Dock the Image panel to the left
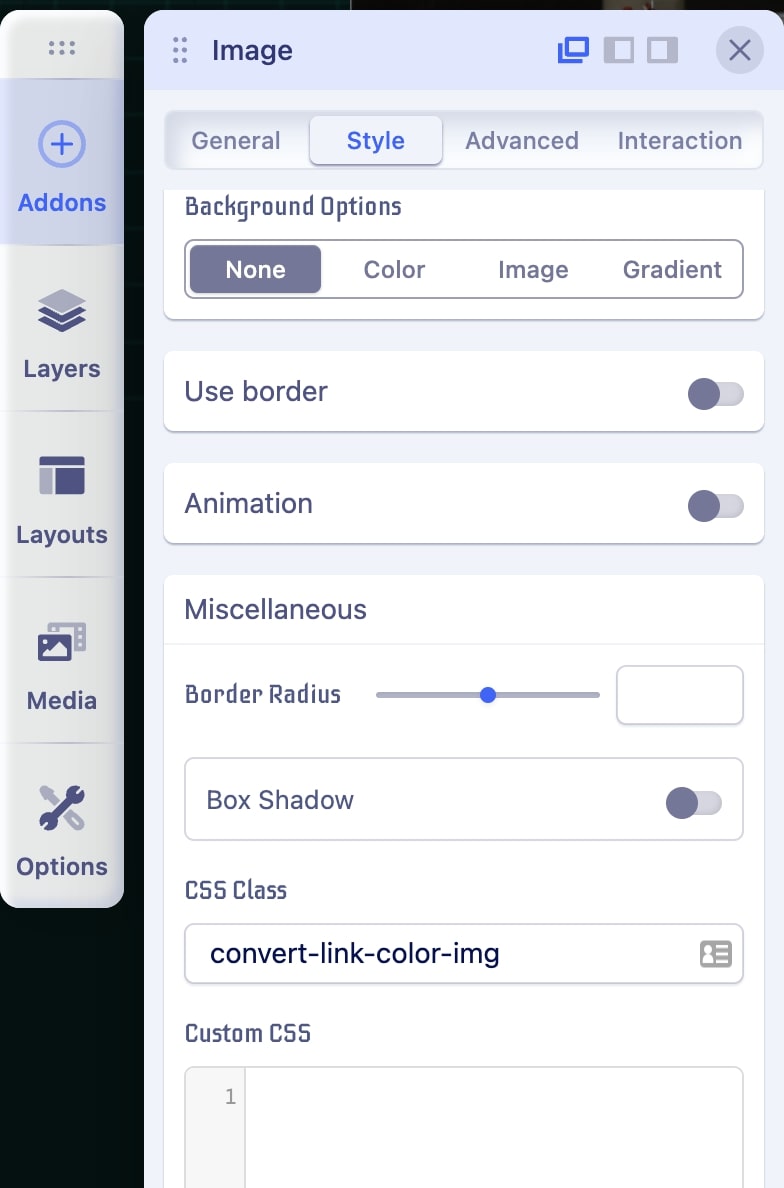The image size is (784, 1188). (619, 50)
